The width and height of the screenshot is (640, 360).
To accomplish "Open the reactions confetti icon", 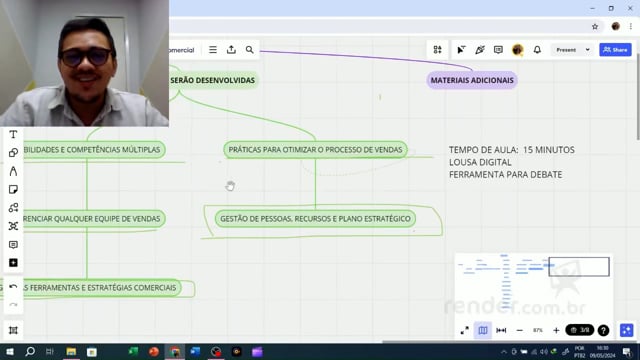I will (480, 50).
